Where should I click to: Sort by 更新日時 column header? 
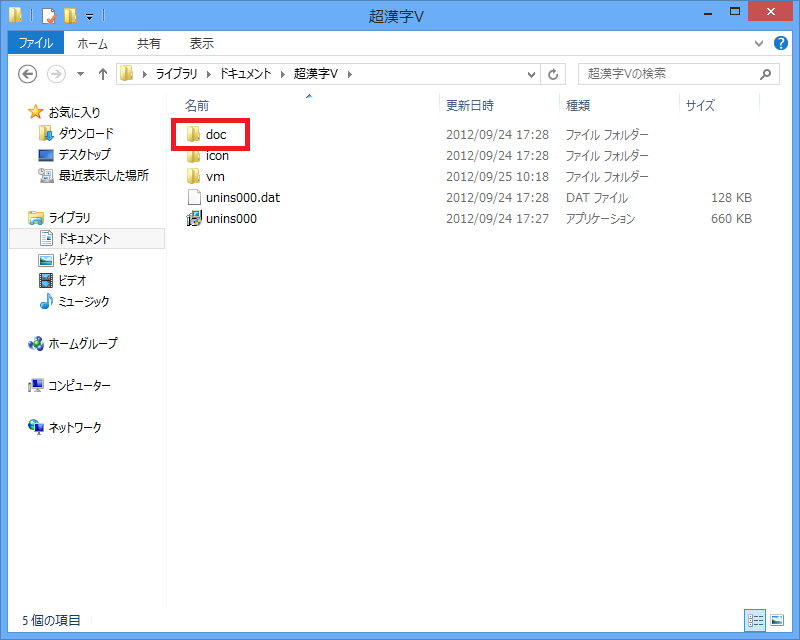(470, 105)
